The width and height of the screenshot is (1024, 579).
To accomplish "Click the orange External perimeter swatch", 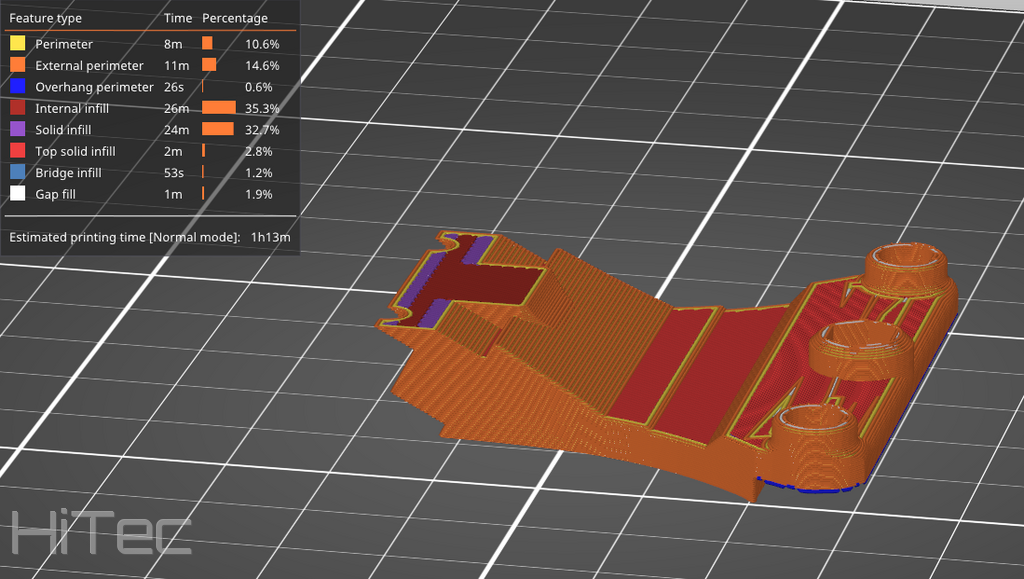I will coord(17,66).
